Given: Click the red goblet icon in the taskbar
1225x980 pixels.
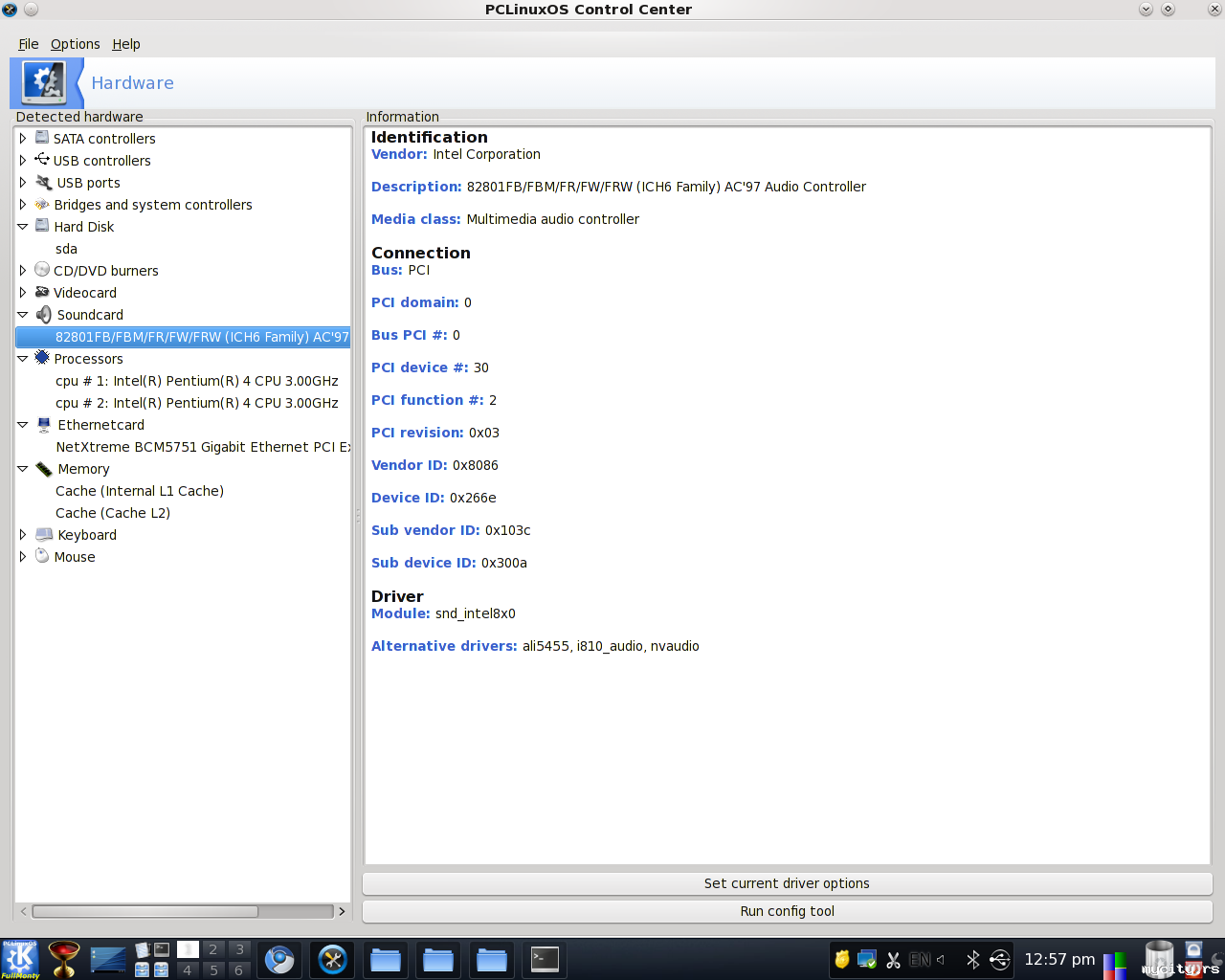Looking at the screenshot, I should (x=64, y=959).
